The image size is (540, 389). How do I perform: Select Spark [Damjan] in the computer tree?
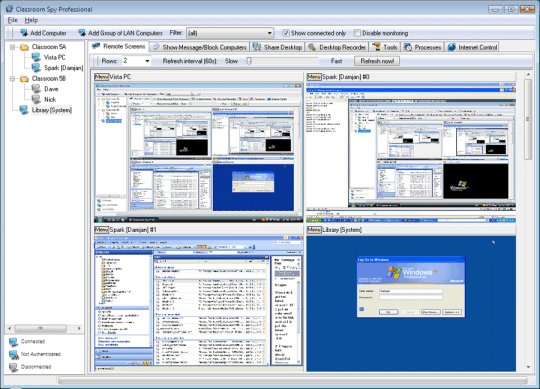pos(64,68)
